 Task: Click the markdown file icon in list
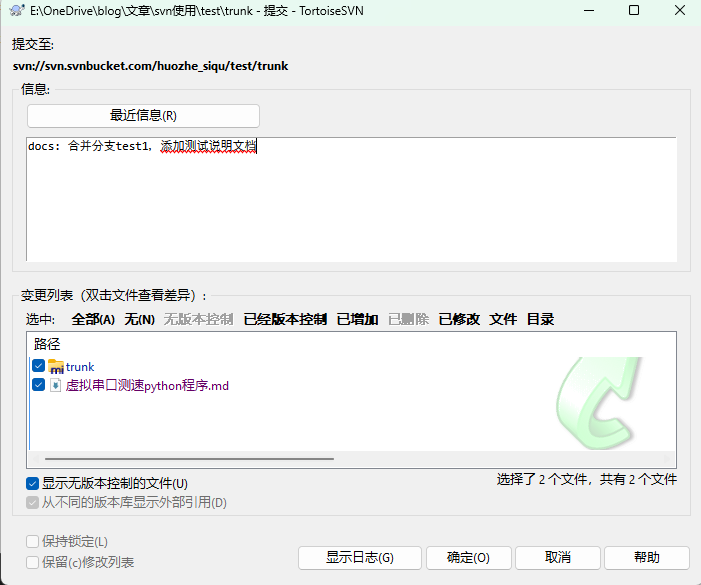56,385
